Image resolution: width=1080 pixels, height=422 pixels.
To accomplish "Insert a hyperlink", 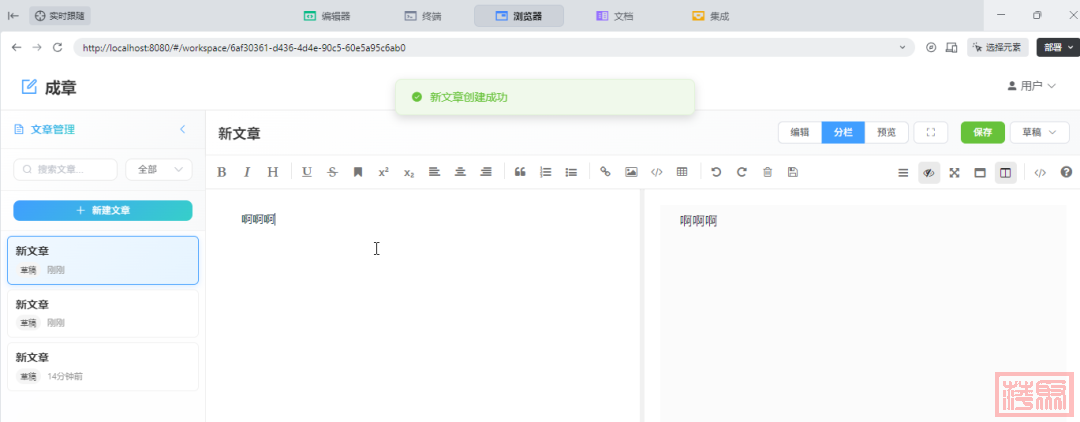I will coord(605,172).
